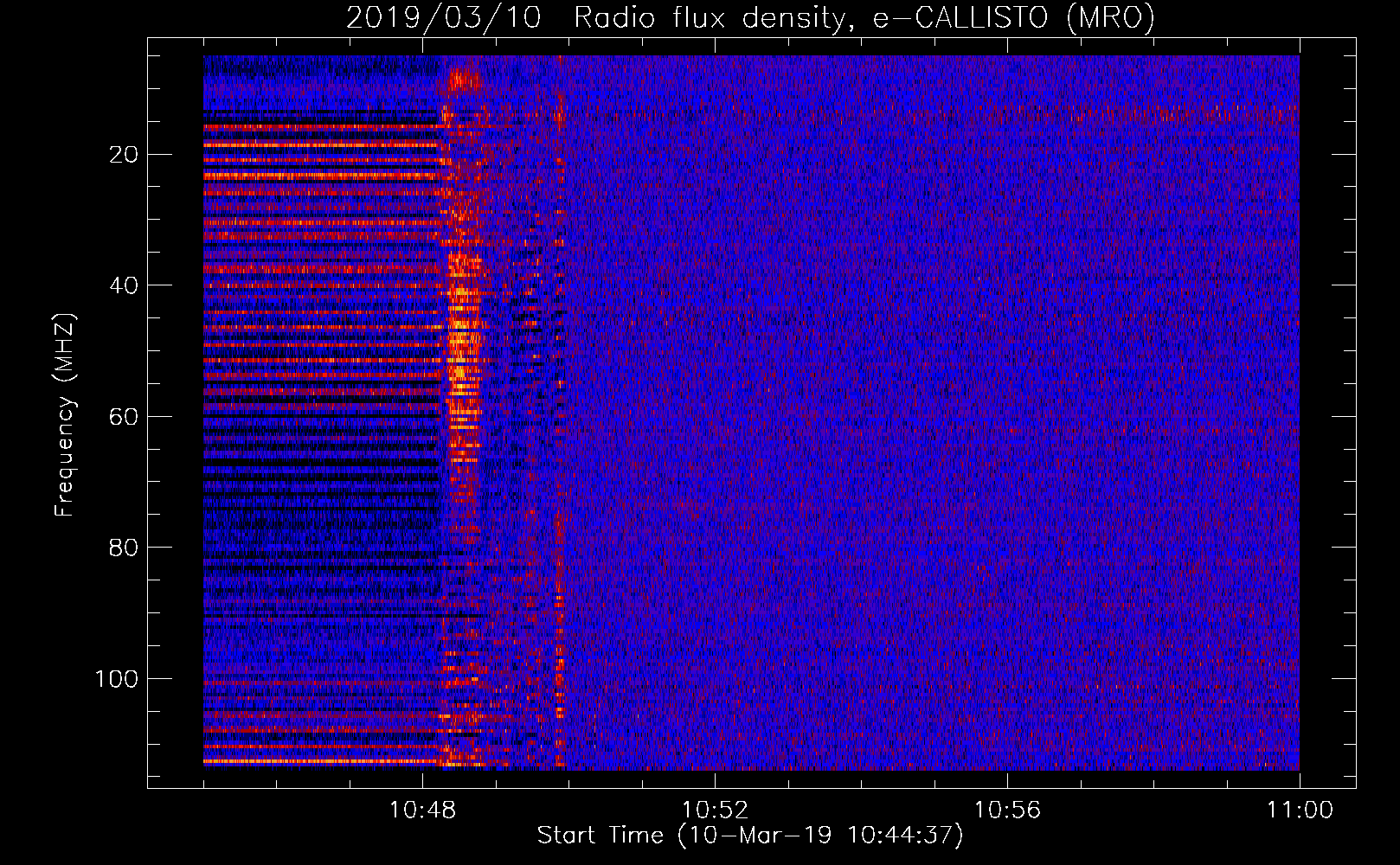Click the 10:48 time tick label
Viewport: 1400px width, 865px height.
coord(422,811)
